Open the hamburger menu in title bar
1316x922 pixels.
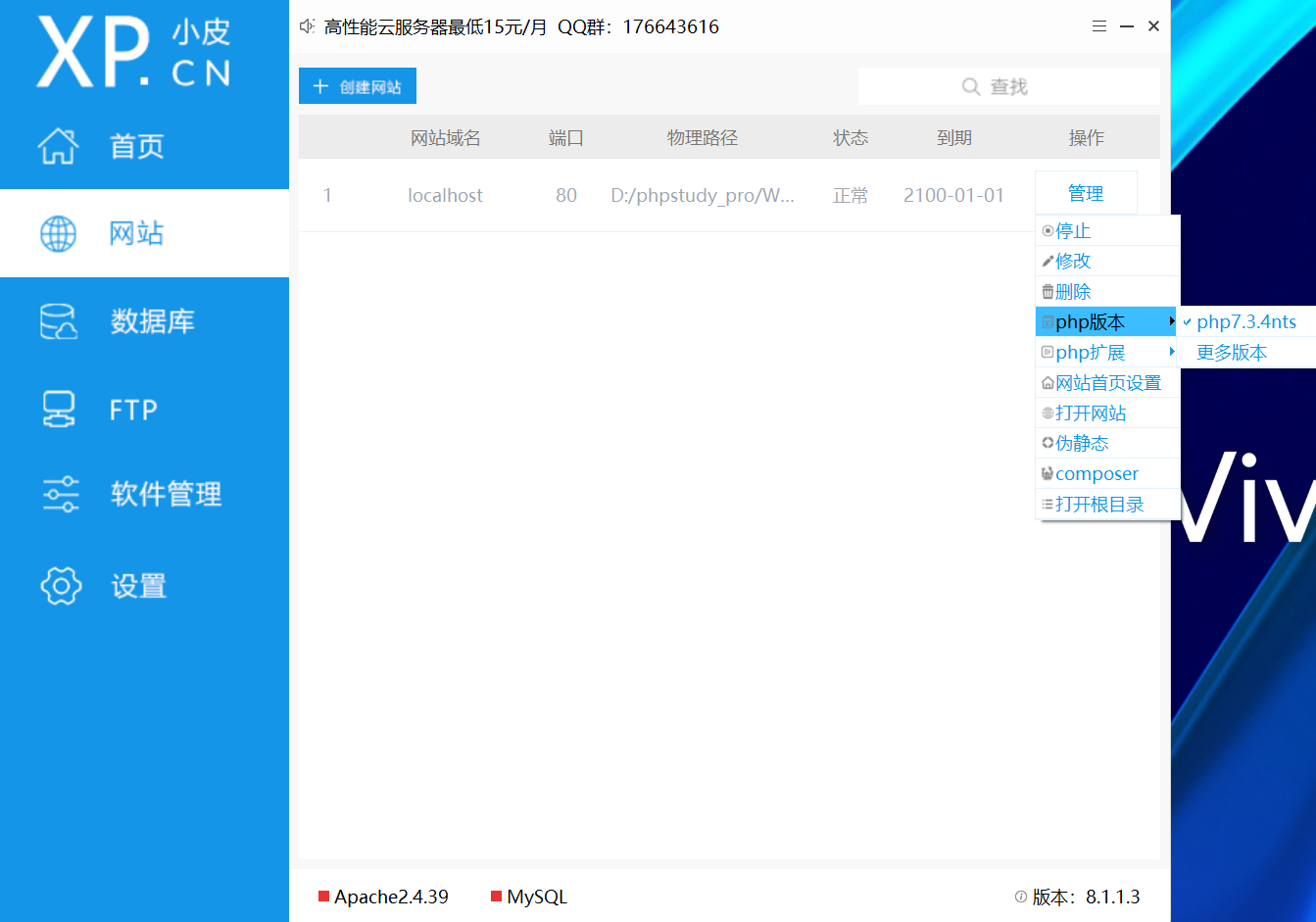click(1098, 26)
